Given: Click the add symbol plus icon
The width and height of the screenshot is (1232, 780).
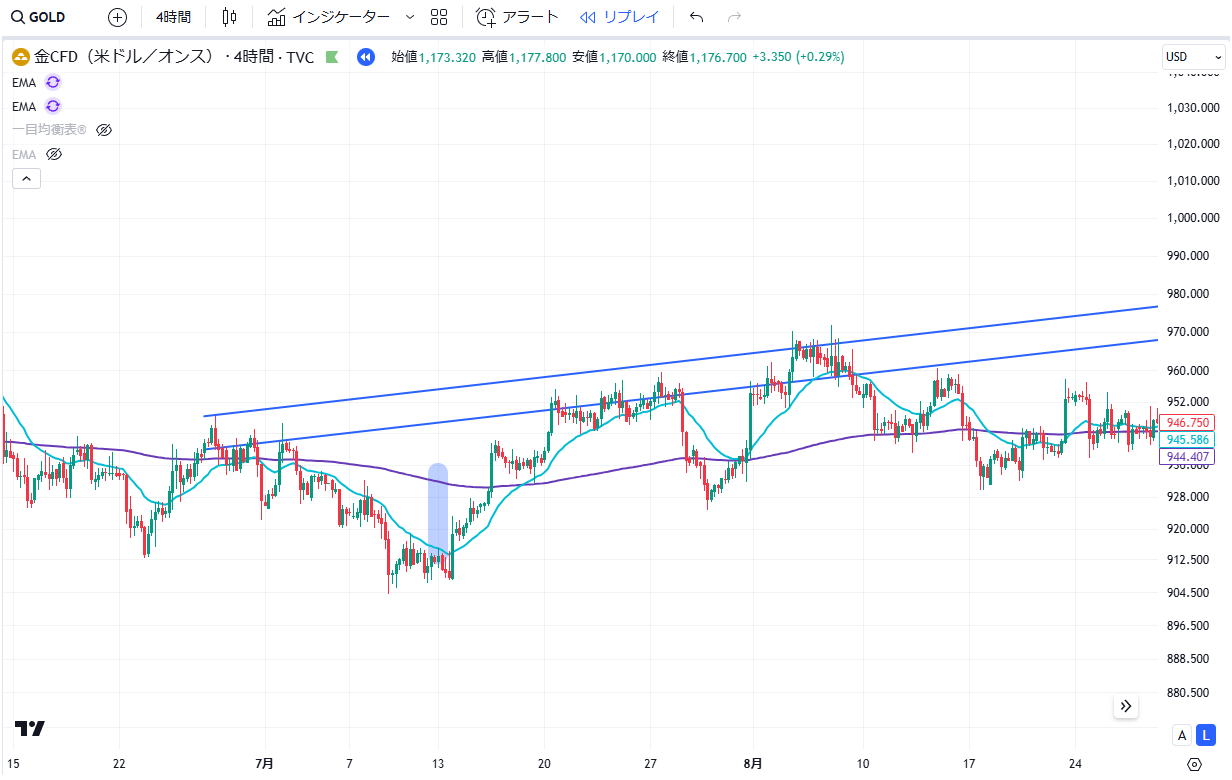Looking at the screenshot, I should tap(117, 17).
